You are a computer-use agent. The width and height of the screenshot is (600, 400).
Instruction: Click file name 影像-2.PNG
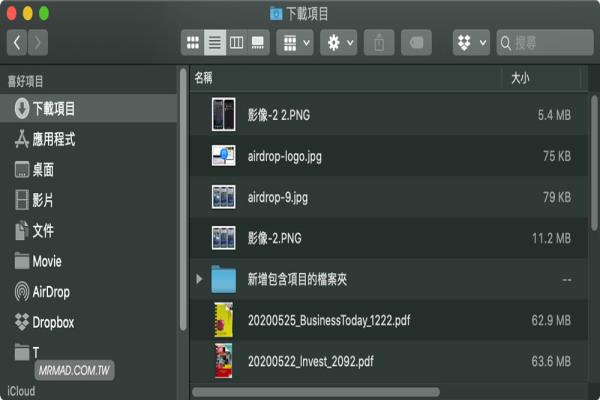(274, 238)
